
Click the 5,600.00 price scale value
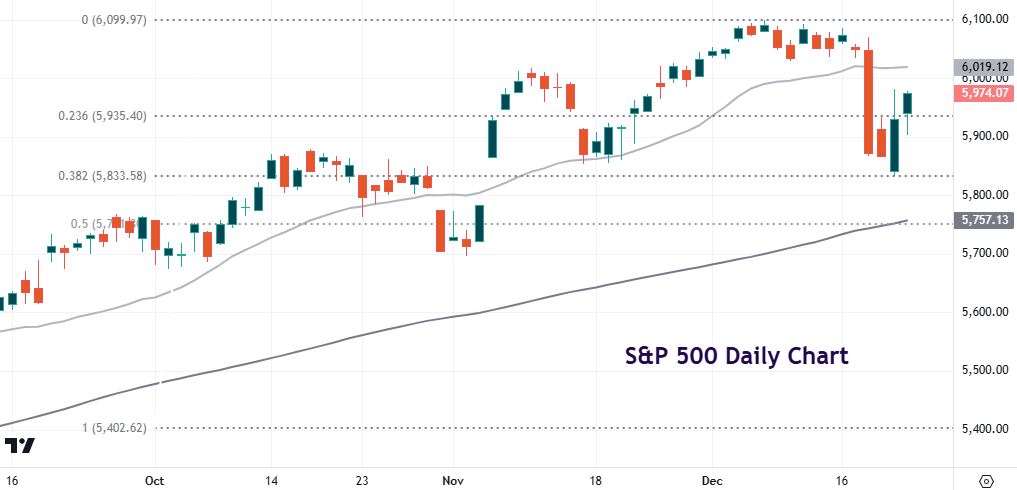pyautogui.click(x=981, y=312)
